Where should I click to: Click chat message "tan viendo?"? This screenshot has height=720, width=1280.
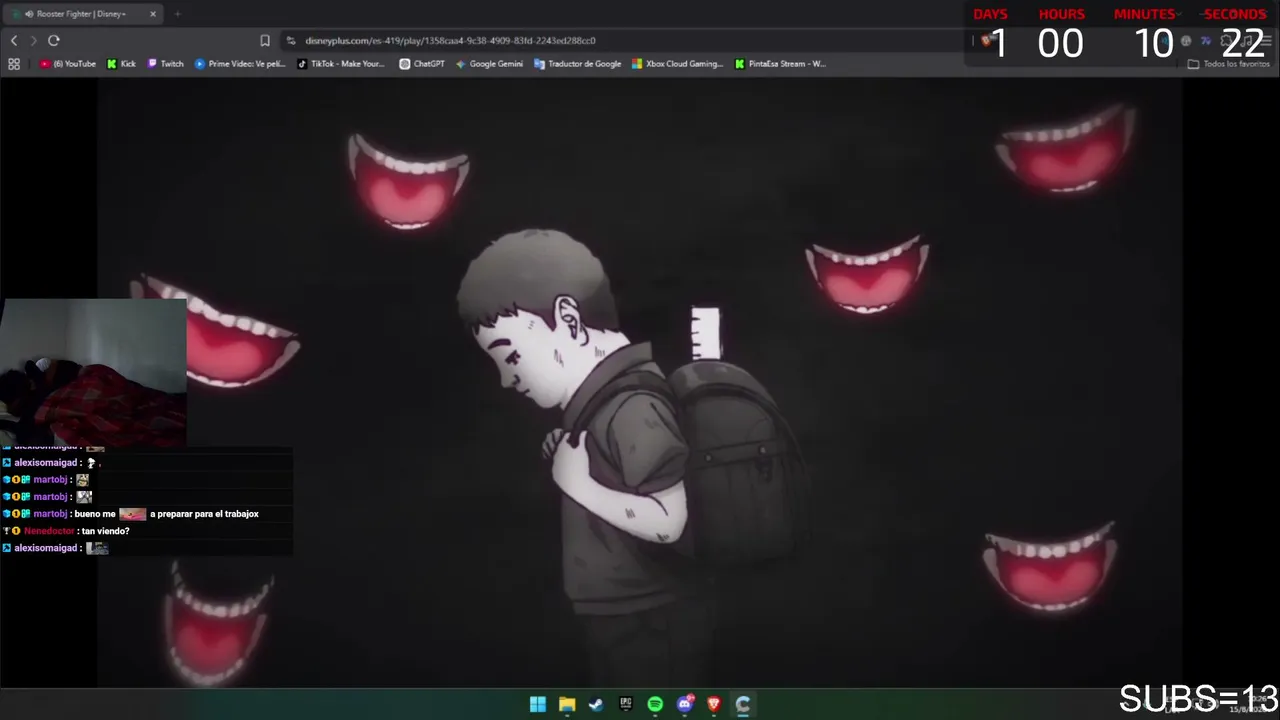(106, 531)
